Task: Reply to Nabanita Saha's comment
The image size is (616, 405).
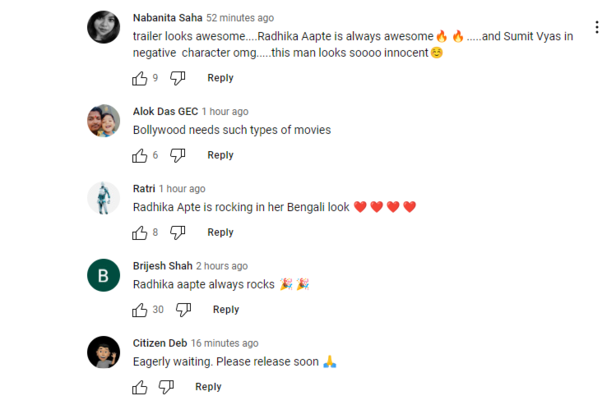Action: coord(220,78)
